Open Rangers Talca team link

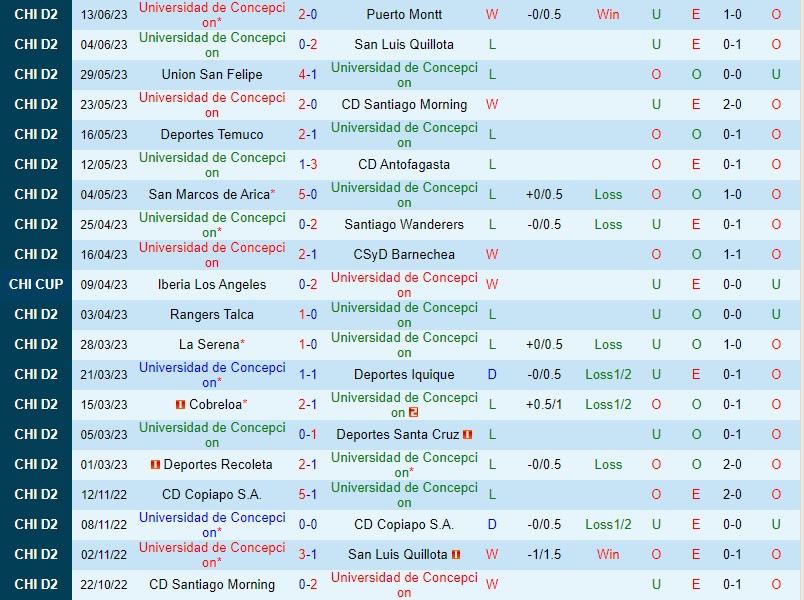click(212, 314)
